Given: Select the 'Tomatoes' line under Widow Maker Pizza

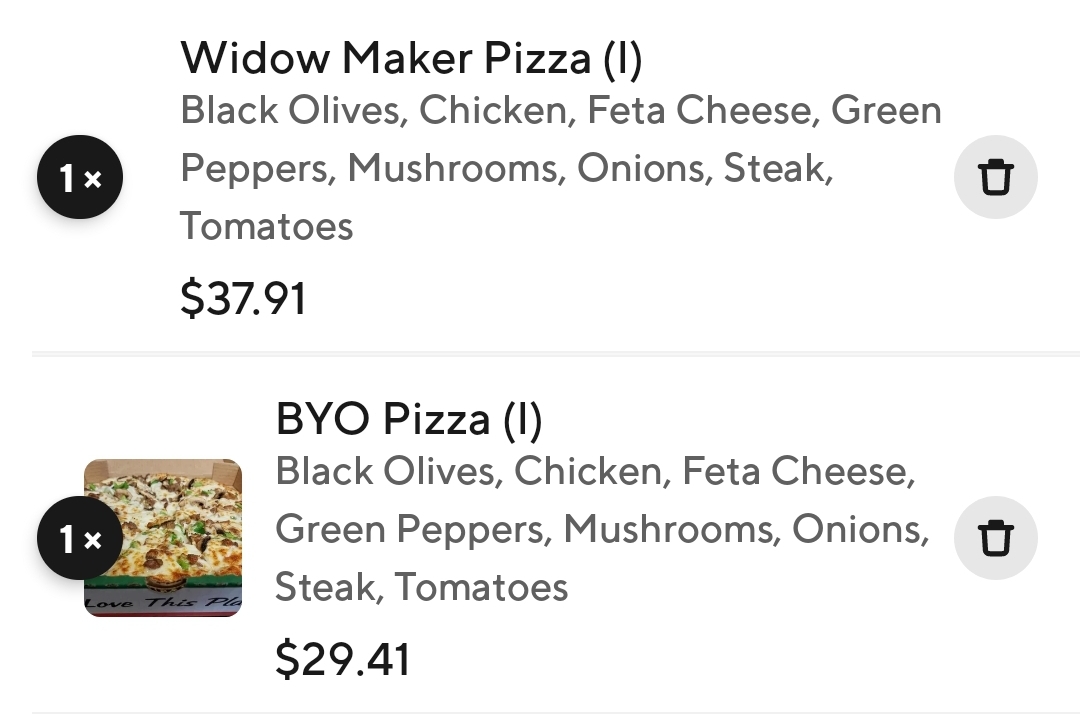Looking at the screenshot, I should (266, 226).
